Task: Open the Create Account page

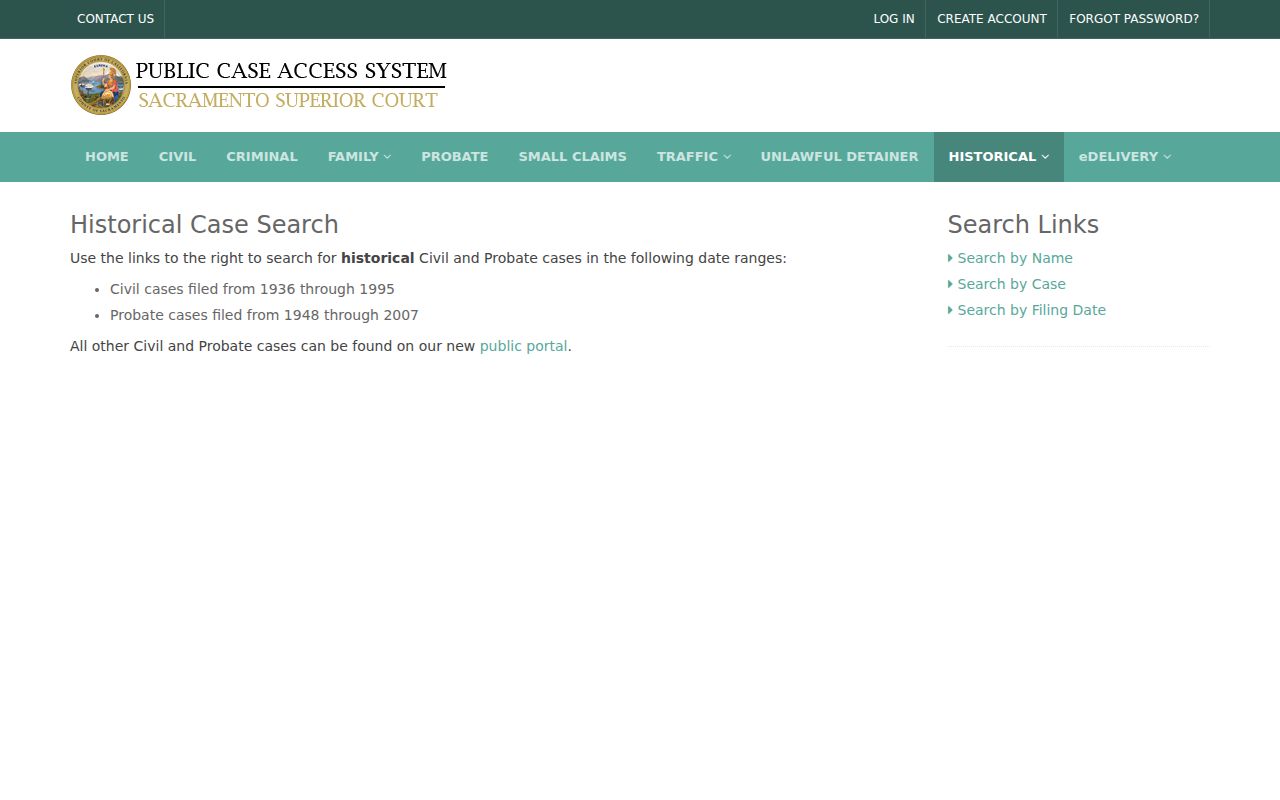Action: point(991,19)
